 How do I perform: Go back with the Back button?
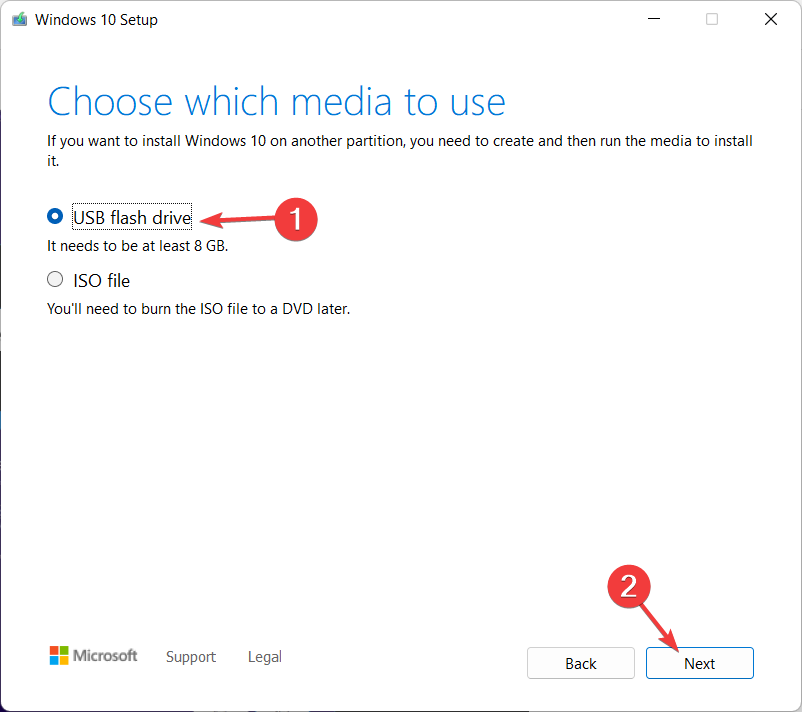click(x=581, y=663)
